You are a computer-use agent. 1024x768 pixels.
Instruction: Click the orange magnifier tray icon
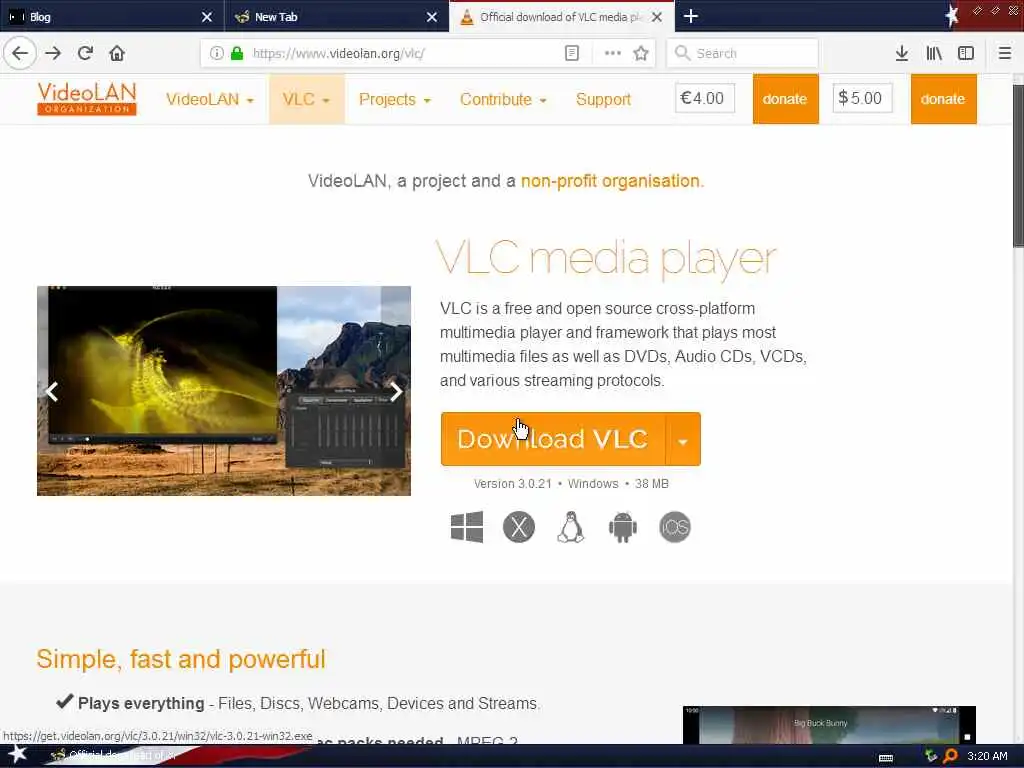pyautogui.click(x=951, y=756)
